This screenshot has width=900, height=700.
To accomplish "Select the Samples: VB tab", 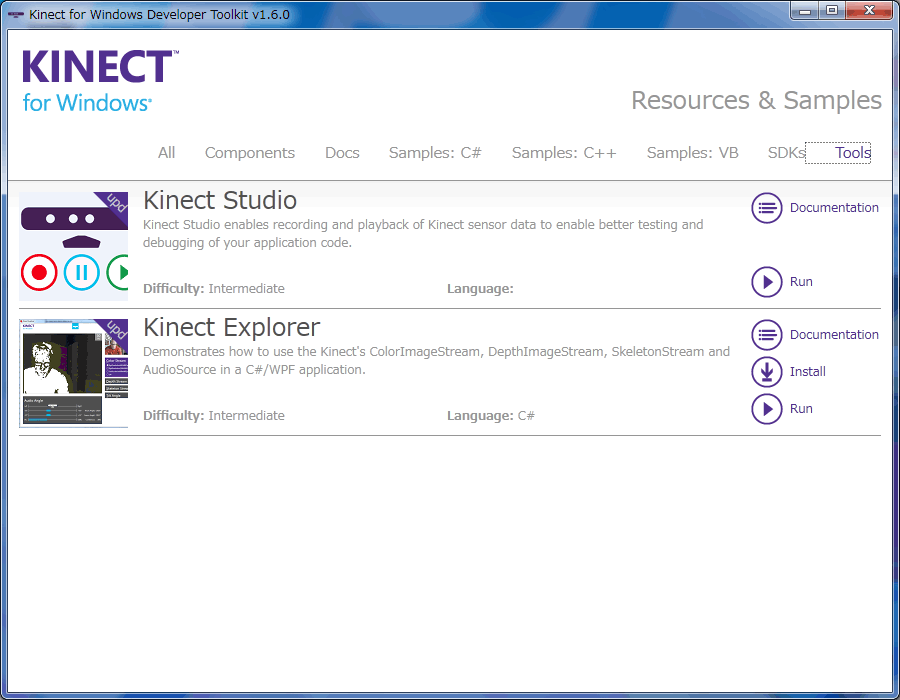I will pyautogui.click(x=692, y=153).
